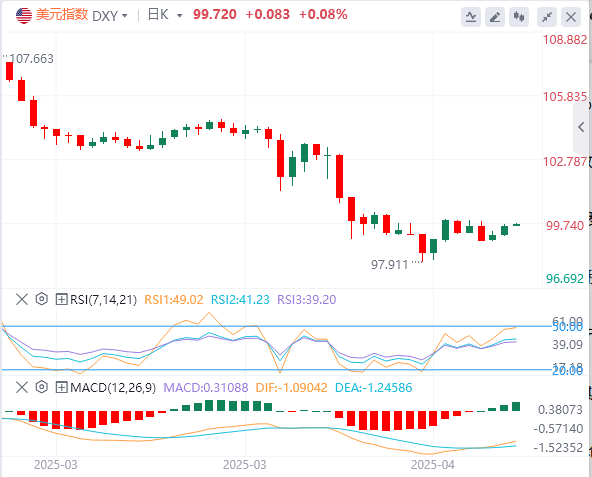
Task: Collapse chart with the shrink arrows icon
Action: pyautogui.click(x=547, y=17)
